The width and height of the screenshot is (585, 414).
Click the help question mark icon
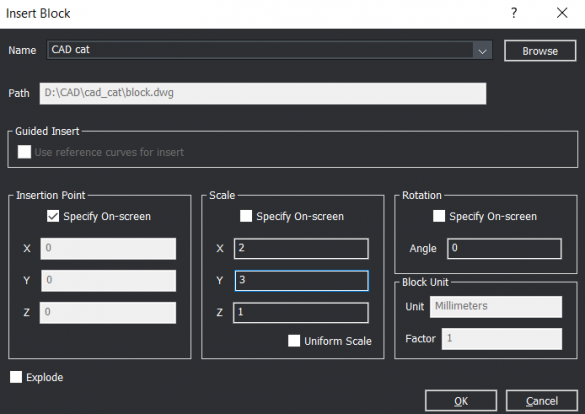point(514,13)
